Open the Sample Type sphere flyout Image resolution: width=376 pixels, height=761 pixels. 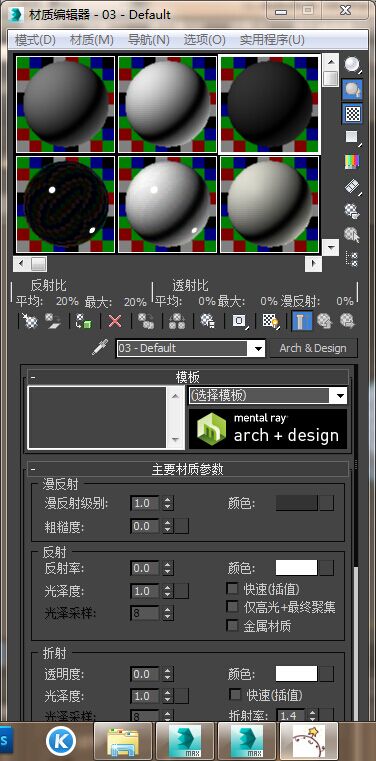[352, 65]
